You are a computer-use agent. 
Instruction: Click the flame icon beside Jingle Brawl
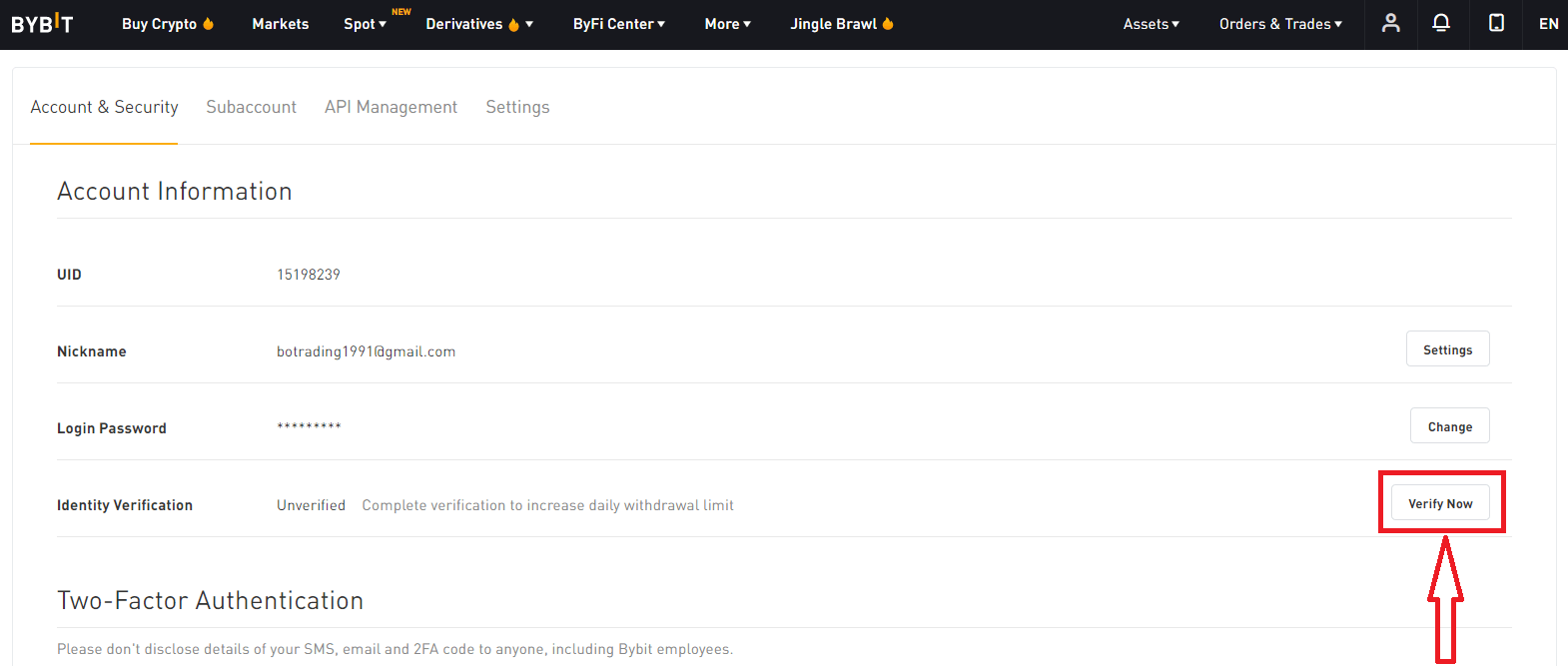pos(888,24)
